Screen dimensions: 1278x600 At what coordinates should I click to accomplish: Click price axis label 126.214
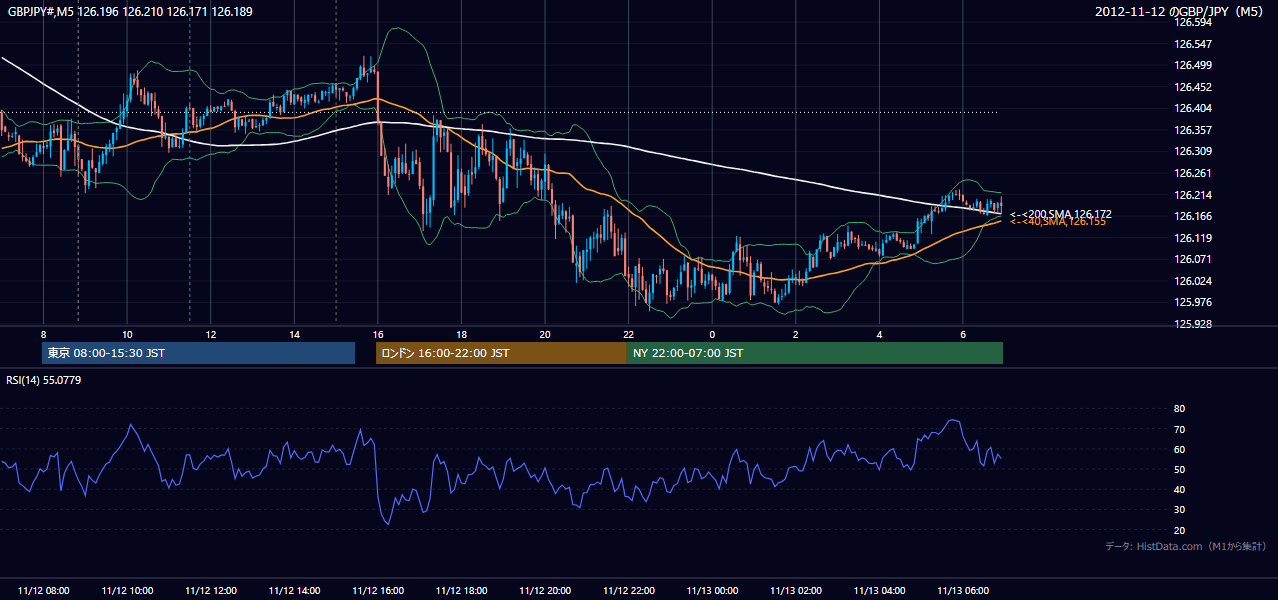click(x=1192, y=195)
